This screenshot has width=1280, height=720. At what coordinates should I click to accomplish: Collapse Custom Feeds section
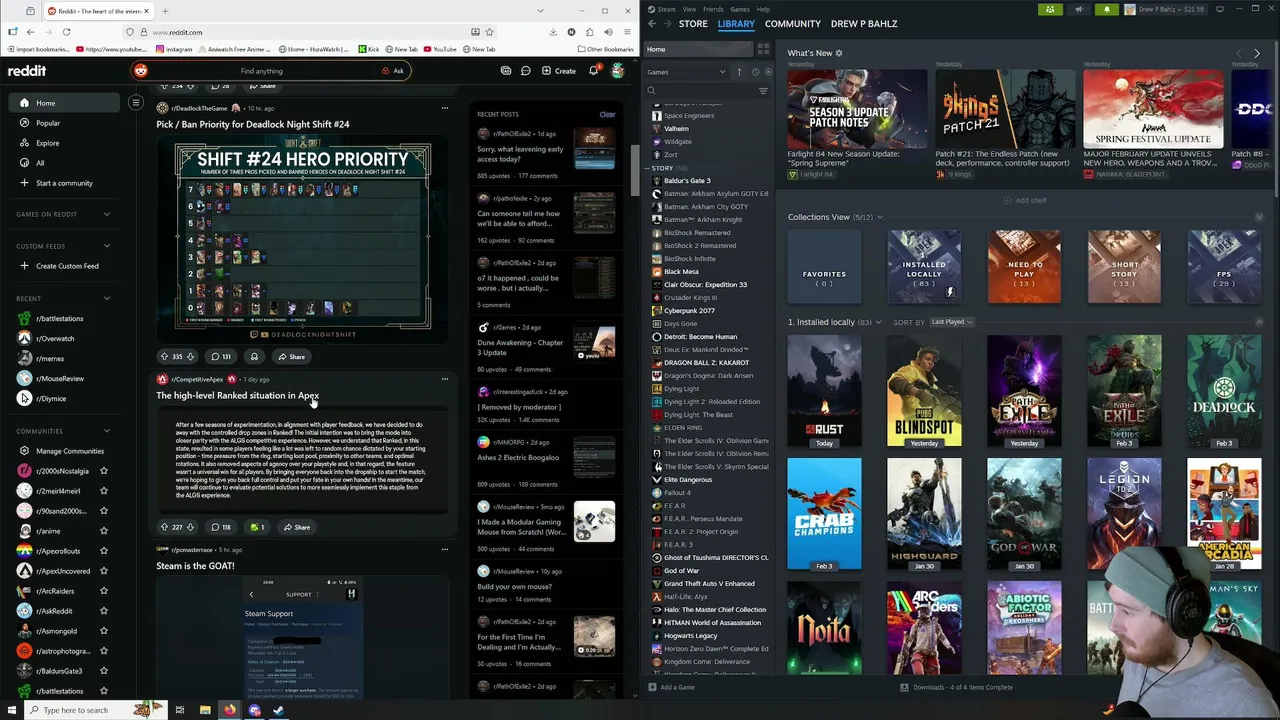pyautogui.click(x=107, y=246)
